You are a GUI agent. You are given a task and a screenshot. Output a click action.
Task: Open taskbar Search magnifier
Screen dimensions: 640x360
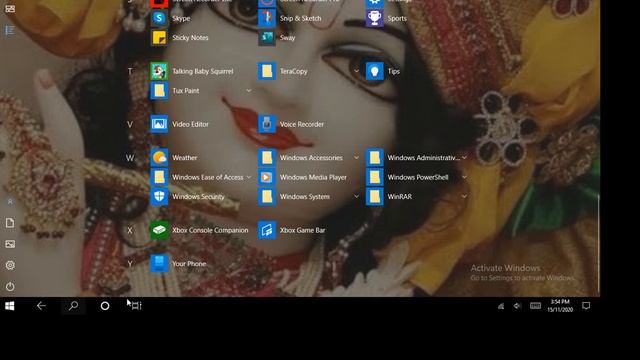click(73, 306)
